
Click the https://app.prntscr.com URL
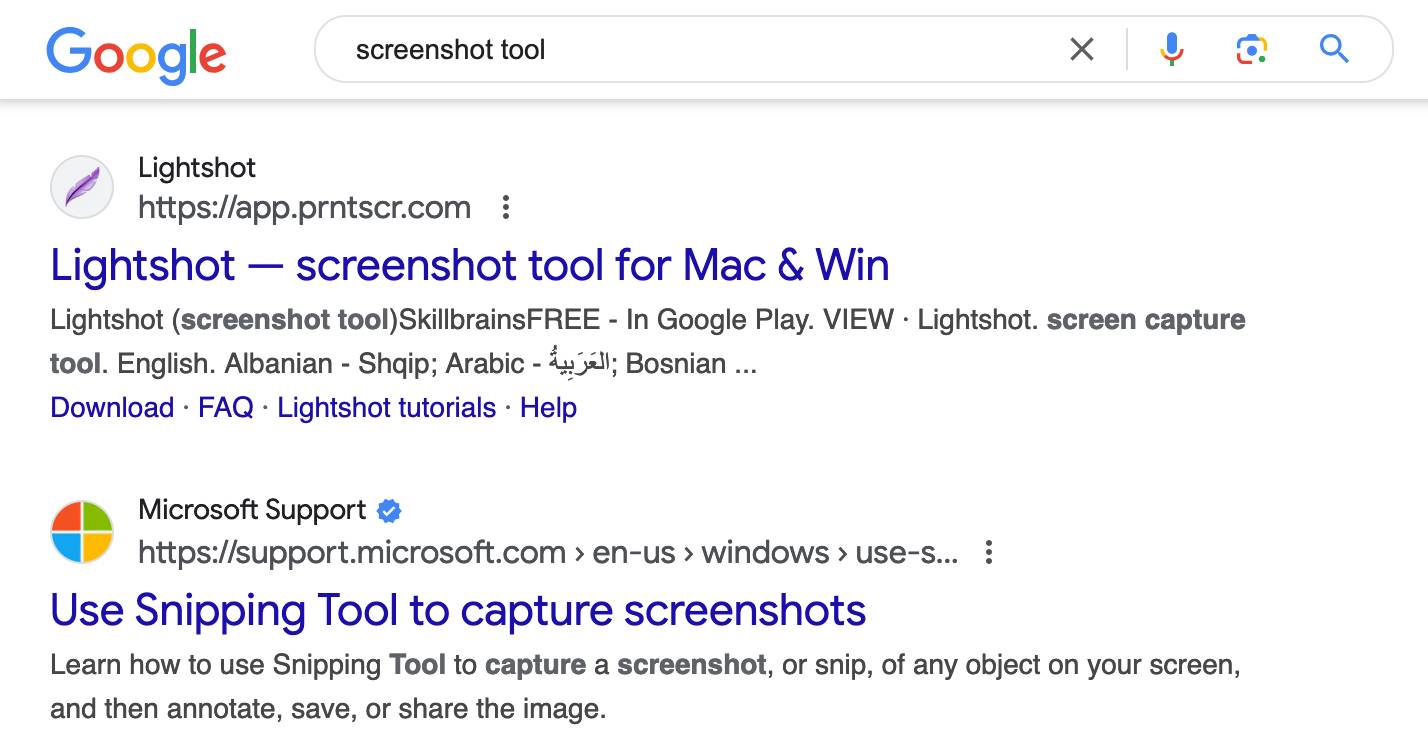click(x=305, y=208)
